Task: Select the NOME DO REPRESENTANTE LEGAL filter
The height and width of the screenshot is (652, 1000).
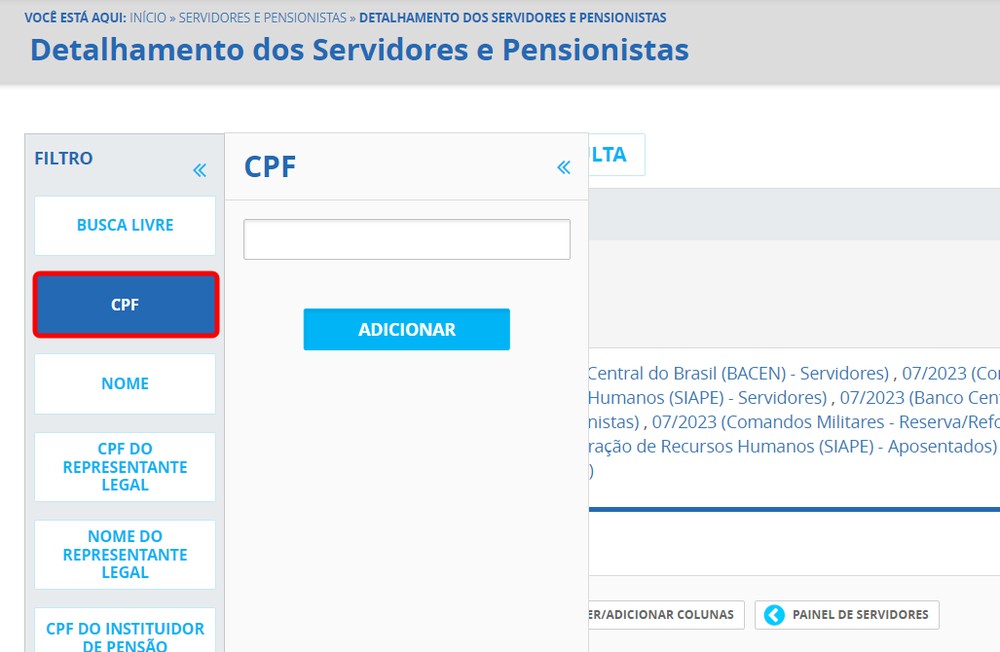Action: point(124,554)
